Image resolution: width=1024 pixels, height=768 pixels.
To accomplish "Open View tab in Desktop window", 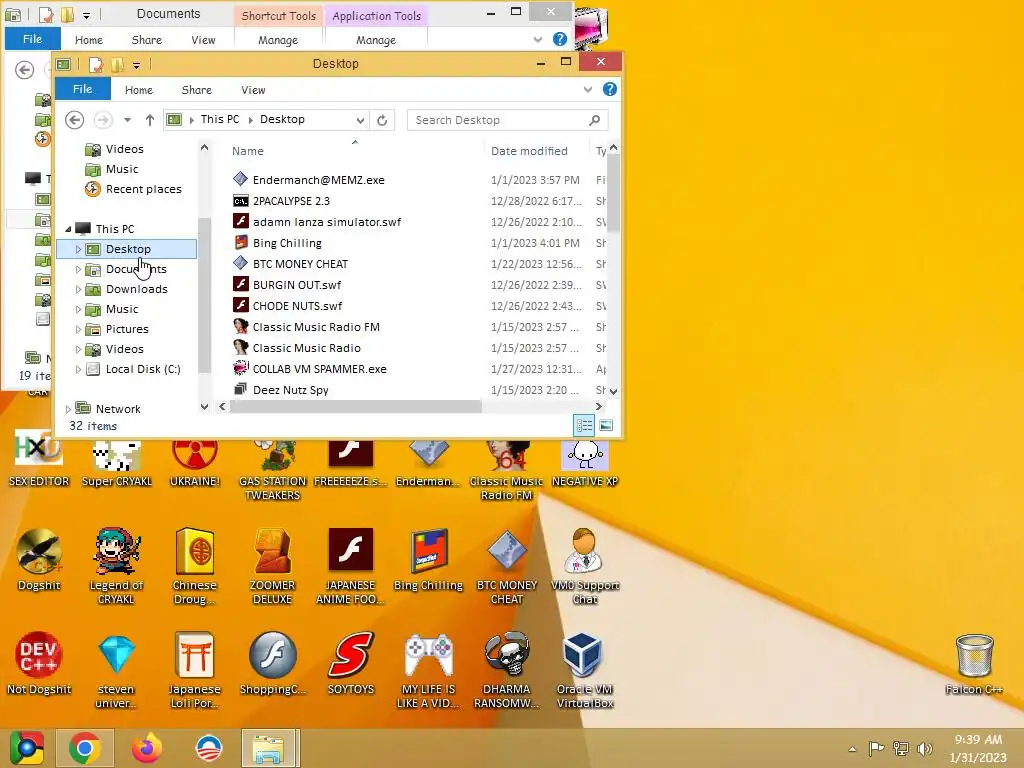I will (253, 90).
